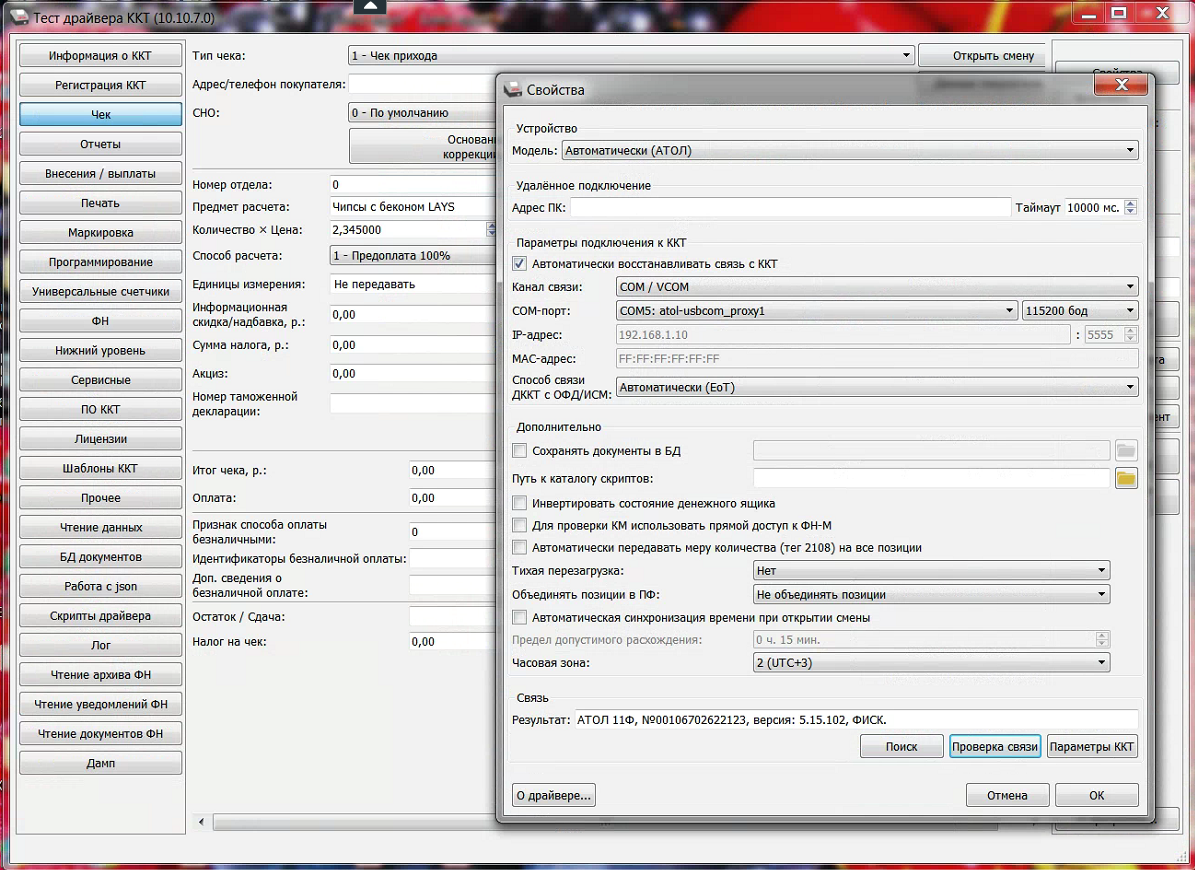Open Информация о ККТ section
The width and height of the screenshot is (1195, 870).
pyautogui.click(x=101, y=56)
